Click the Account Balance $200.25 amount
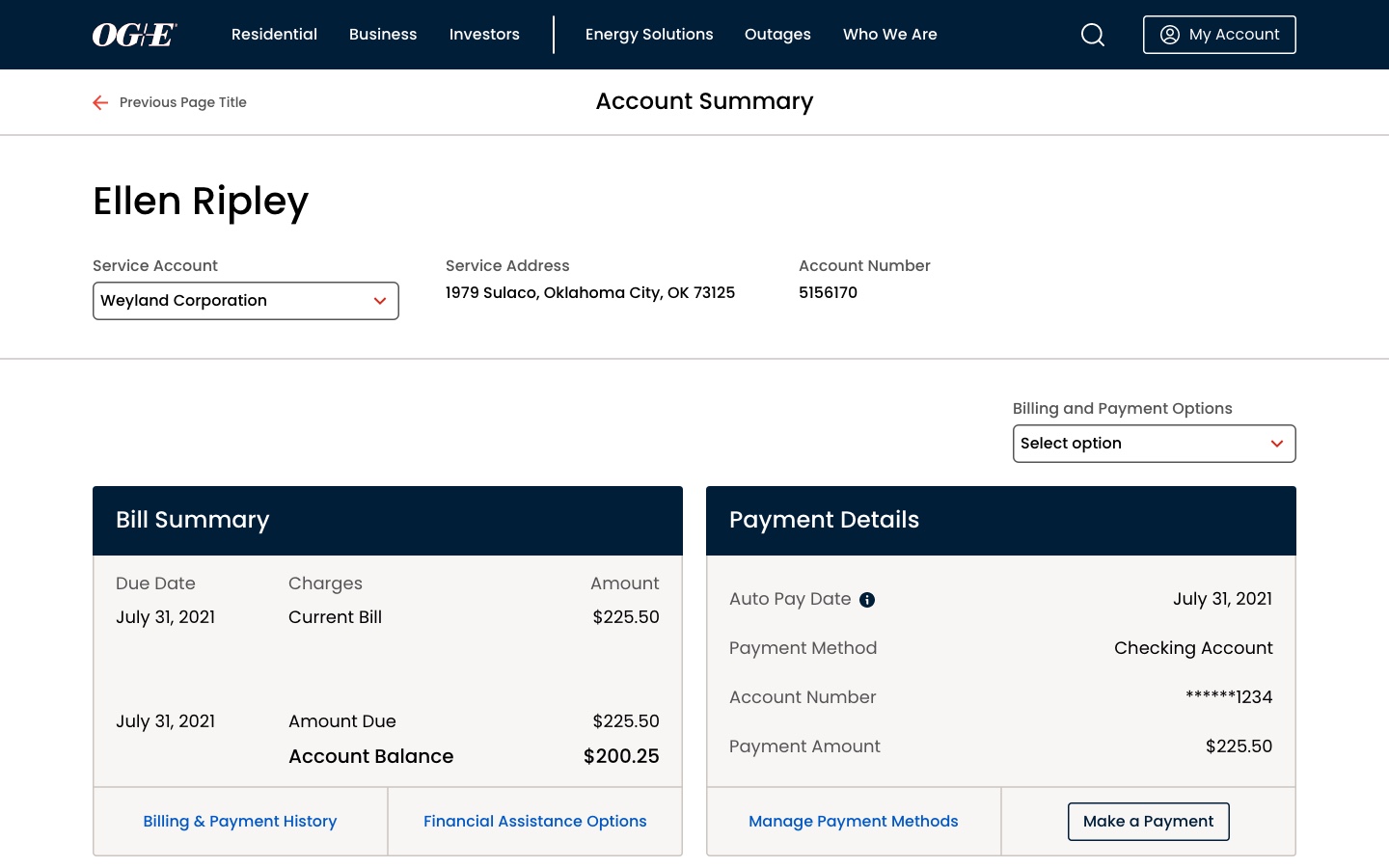Viewport: 1389px width, 868px height. (x=621, y=756)
